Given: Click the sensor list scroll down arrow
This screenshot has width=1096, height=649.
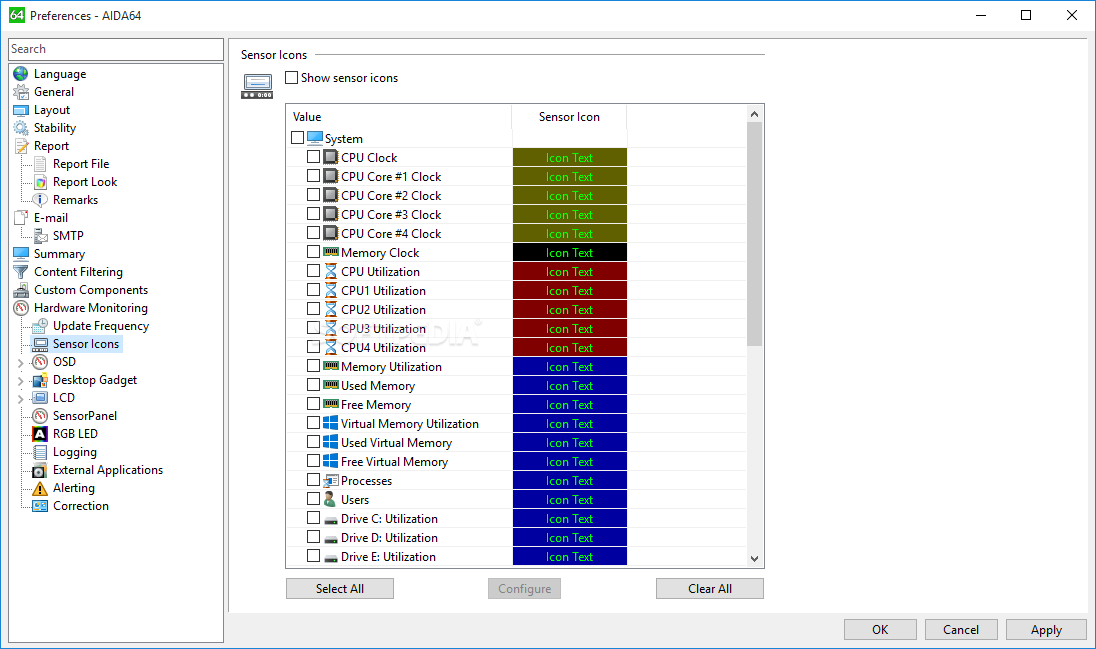Looking at the screenshot, I should pyautogui.click(x=754, y=558).
